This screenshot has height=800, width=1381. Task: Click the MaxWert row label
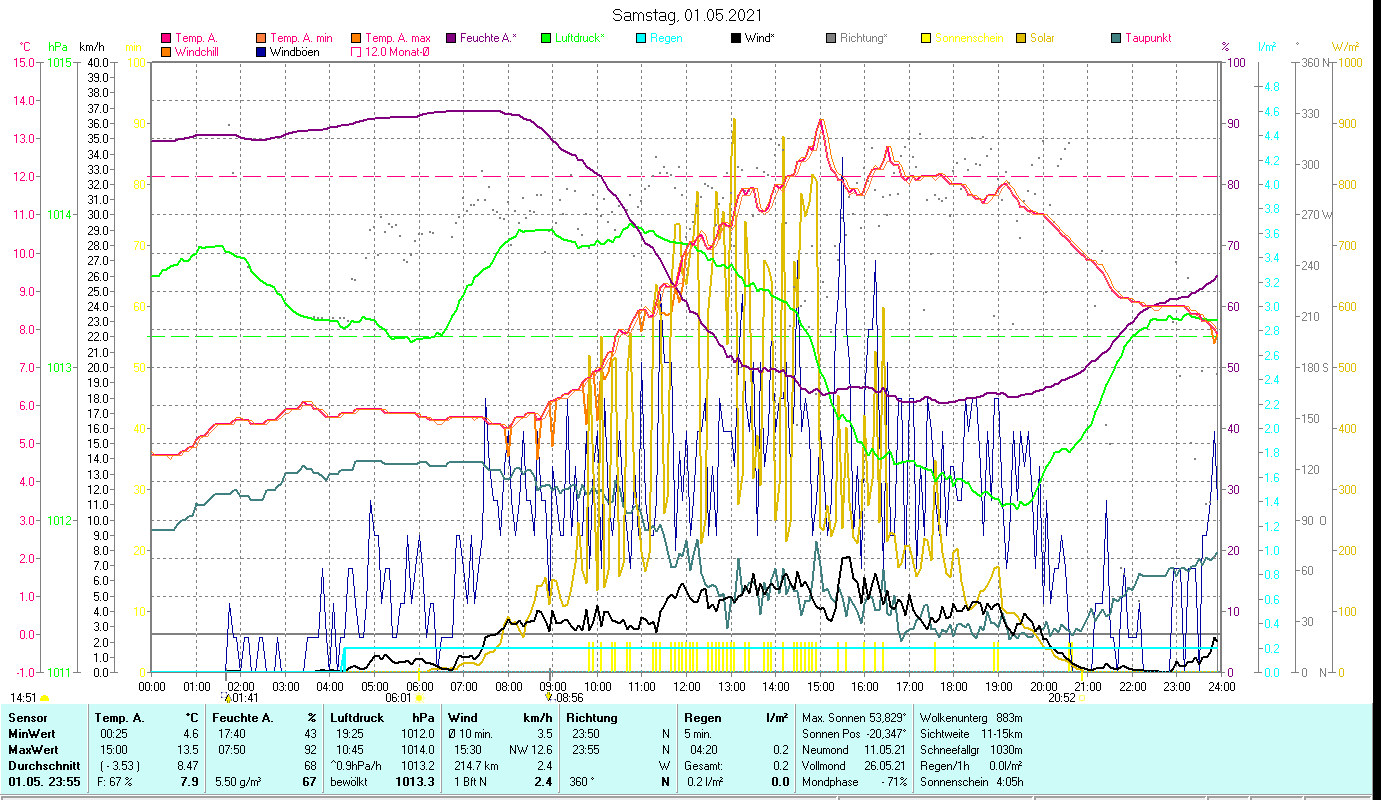(33, 749)
